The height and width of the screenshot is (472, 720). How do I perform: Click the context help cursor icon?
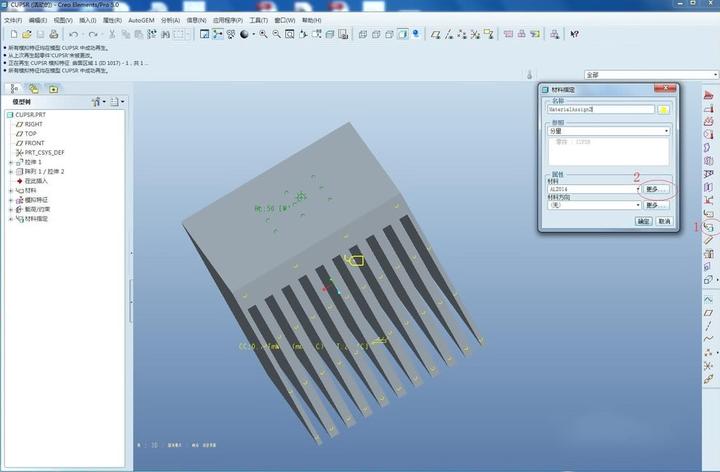coord(574,34)
